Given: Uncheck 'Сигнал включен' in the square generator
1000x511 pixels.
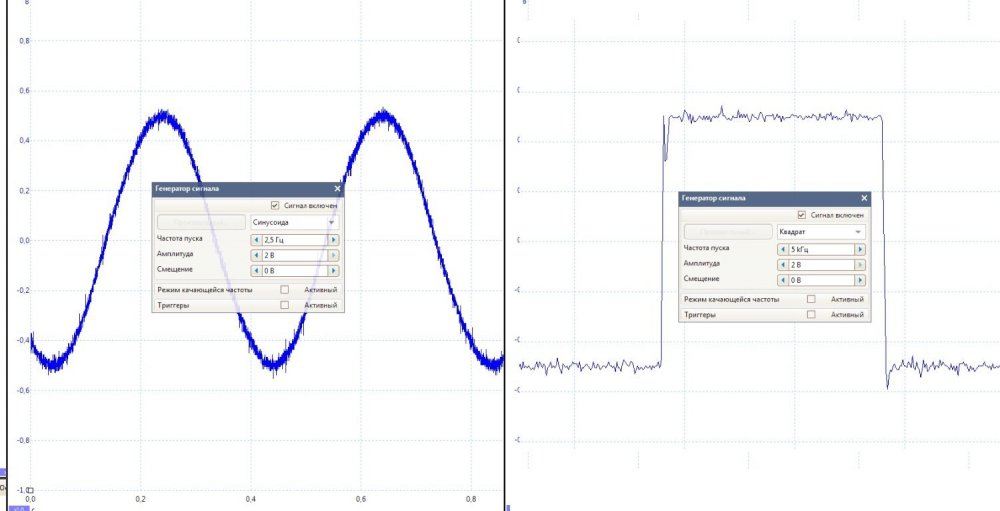Looking at the screenshot, I should tap(802, 214).
